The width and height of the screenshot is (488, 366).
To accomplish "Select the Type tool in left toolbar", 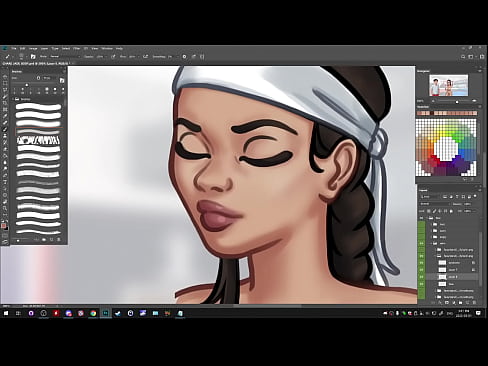I will (5, 182).
